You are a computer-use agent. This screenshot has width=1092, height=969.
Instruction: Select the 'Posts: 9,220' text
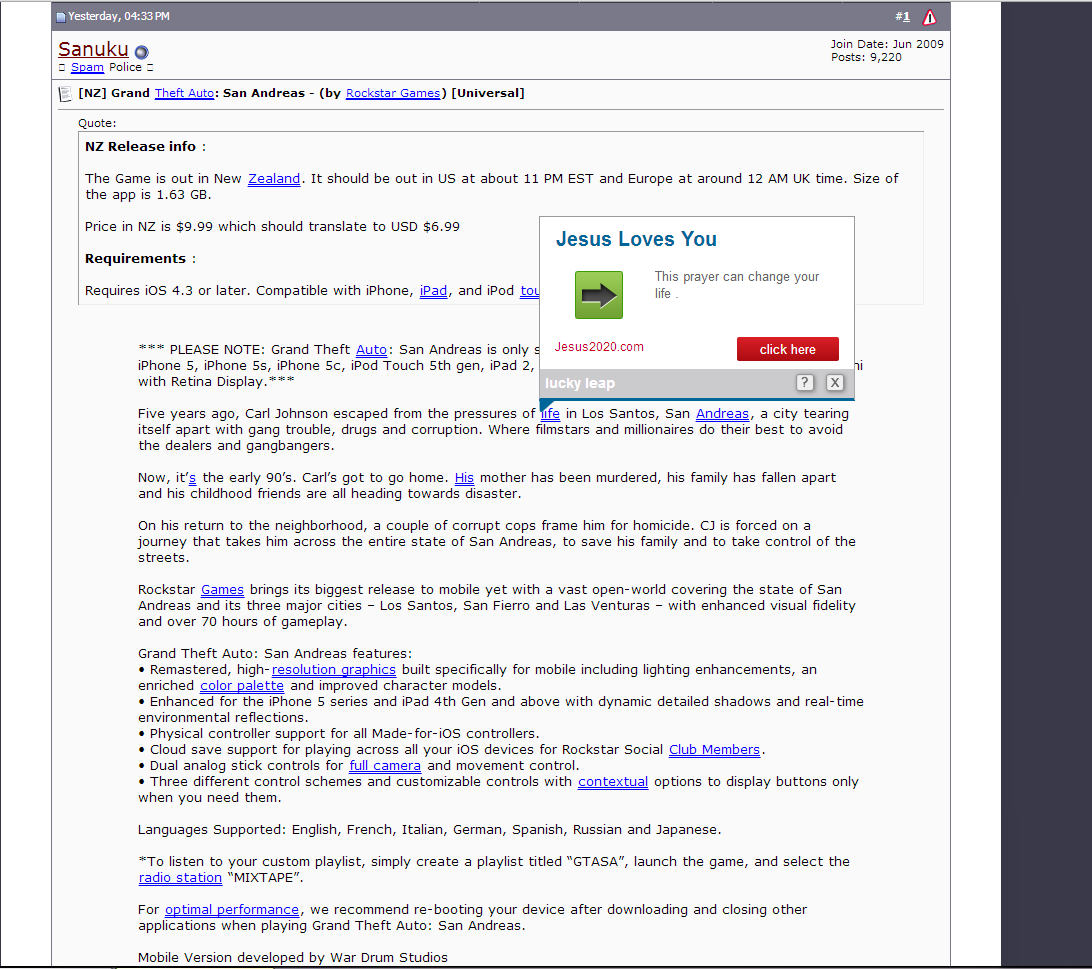point(866,57)
